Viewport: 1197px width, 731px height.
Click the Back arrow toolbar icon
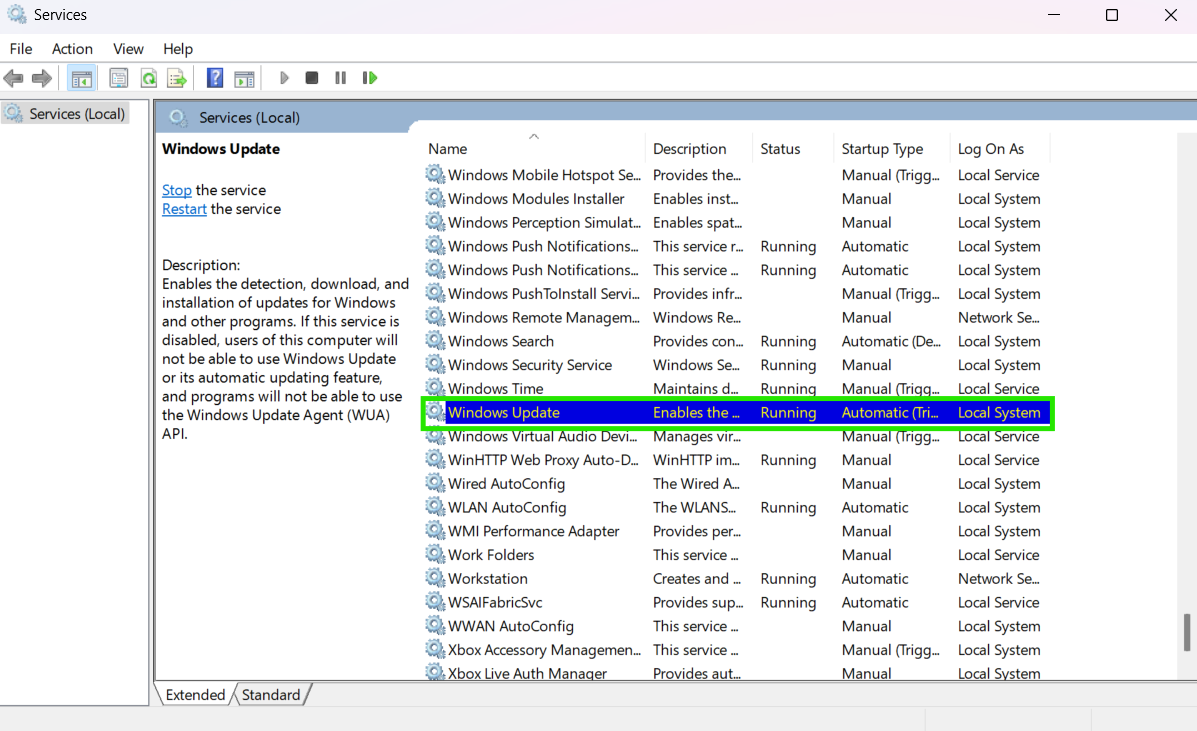click(14, 78)
